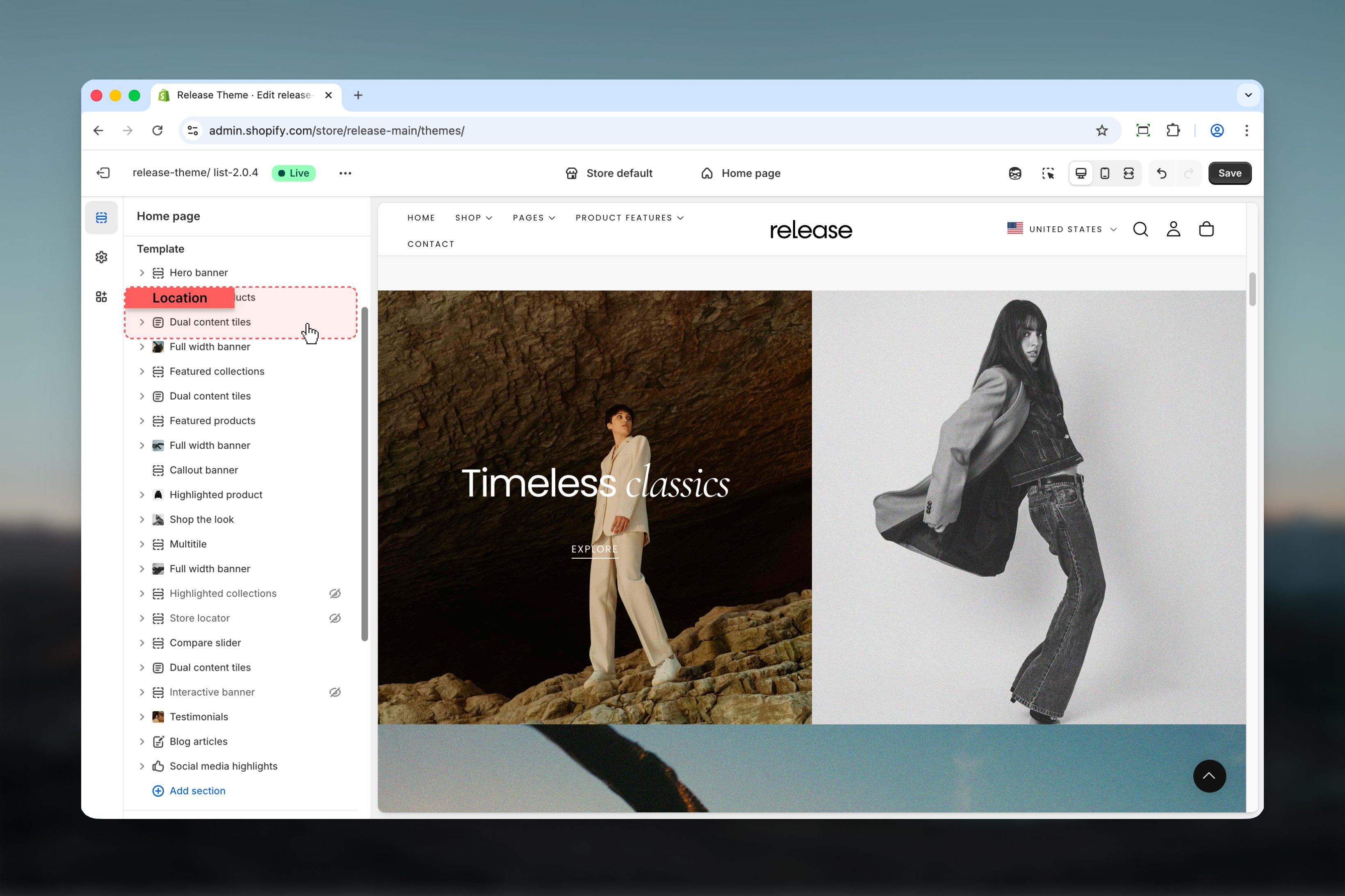
Task: Click the HOME storefront nav link
Action: pos(421,218)
